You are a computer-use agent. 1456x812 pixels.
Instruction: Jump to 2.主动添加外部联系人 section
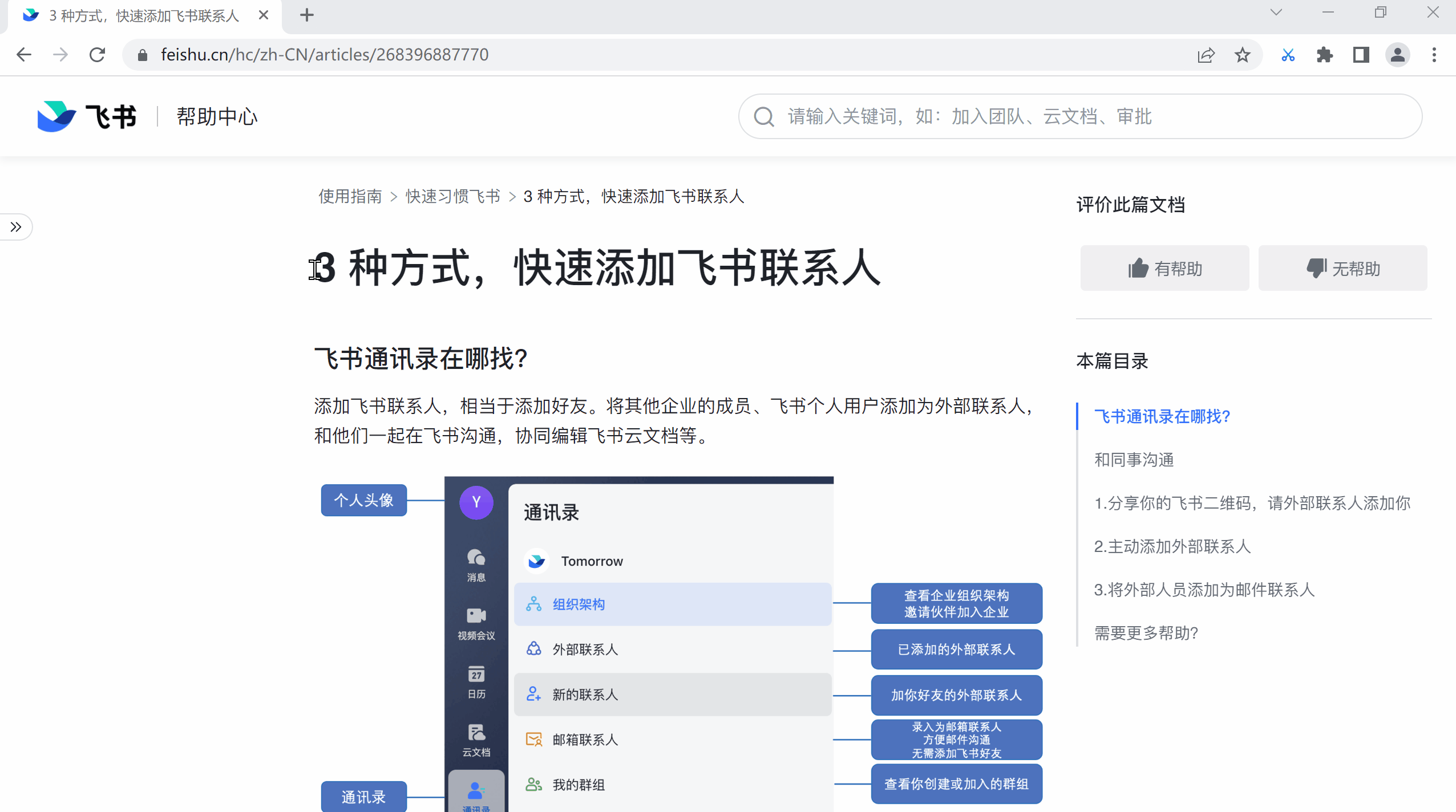(x=1172, y=546)
